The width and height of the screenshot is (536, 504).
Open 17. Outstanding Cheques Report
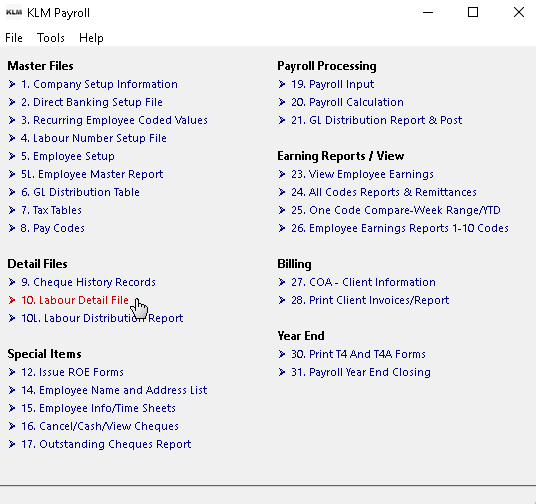tap(106, 444)
